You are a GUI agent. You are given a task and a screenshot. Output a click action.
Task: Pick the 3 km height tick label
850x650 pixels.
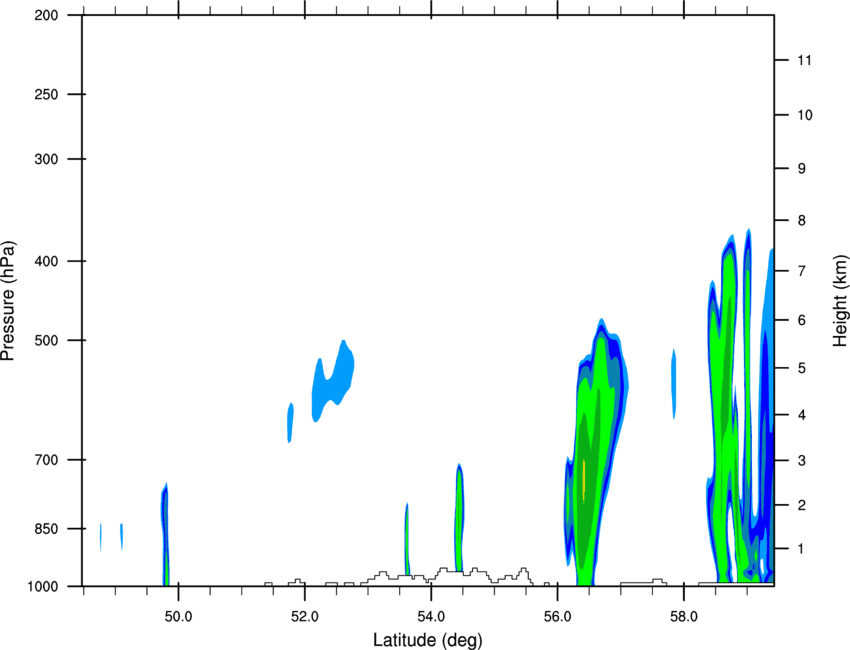coord(801,461)
